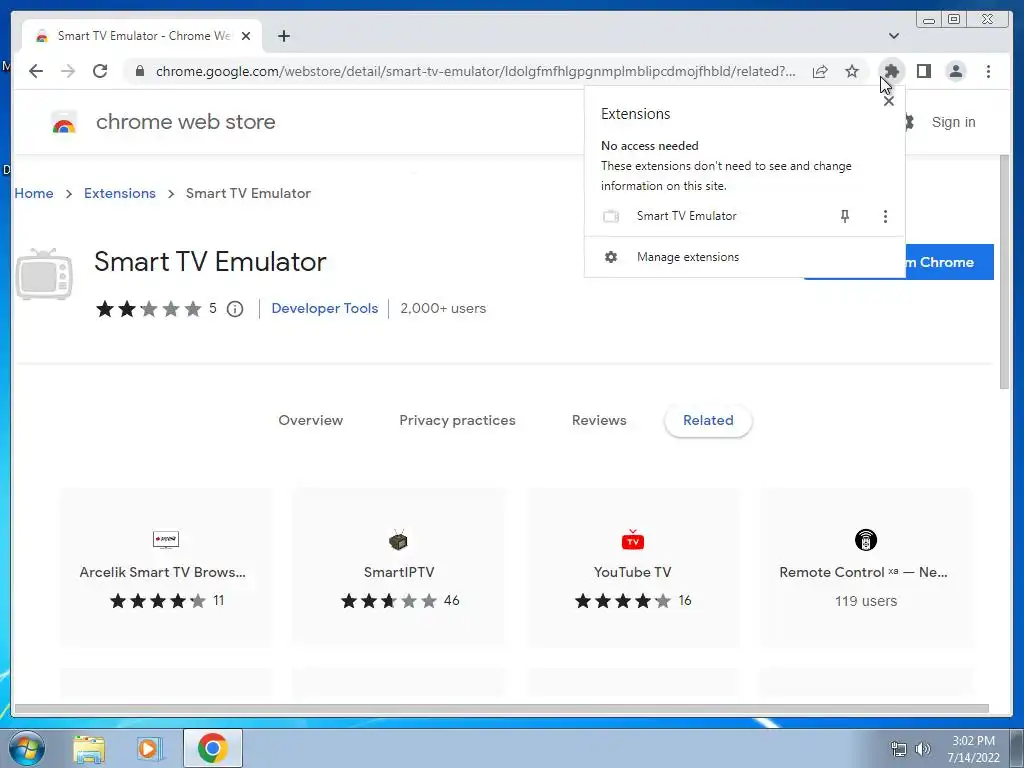Open more options for Smart TV Emulator extension

click(x=885, y=216)
